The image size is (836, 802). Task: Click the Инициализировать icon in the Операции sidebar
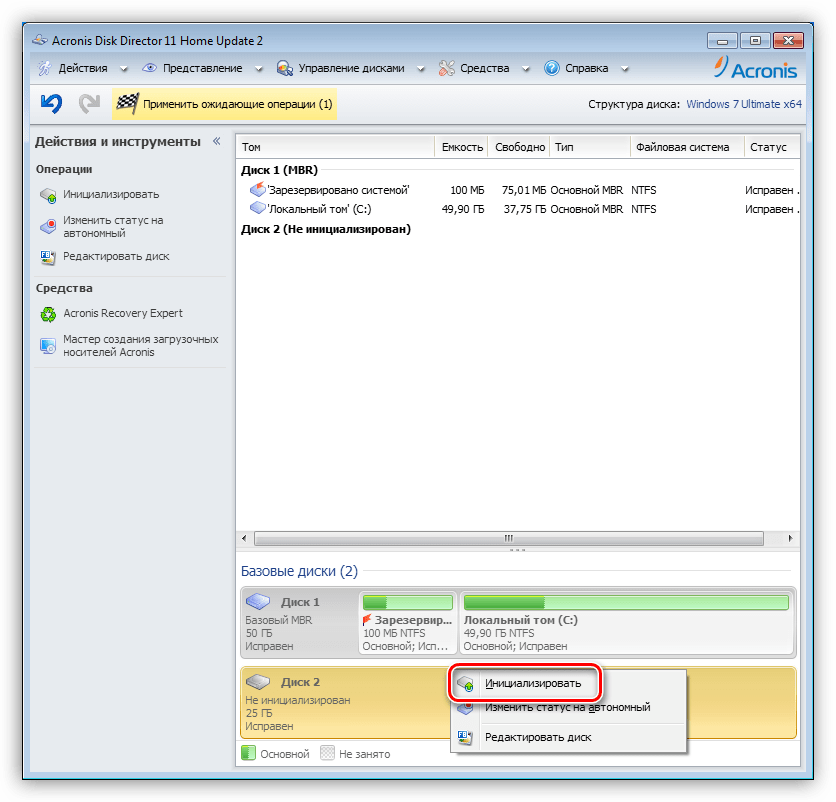point(48,195)
